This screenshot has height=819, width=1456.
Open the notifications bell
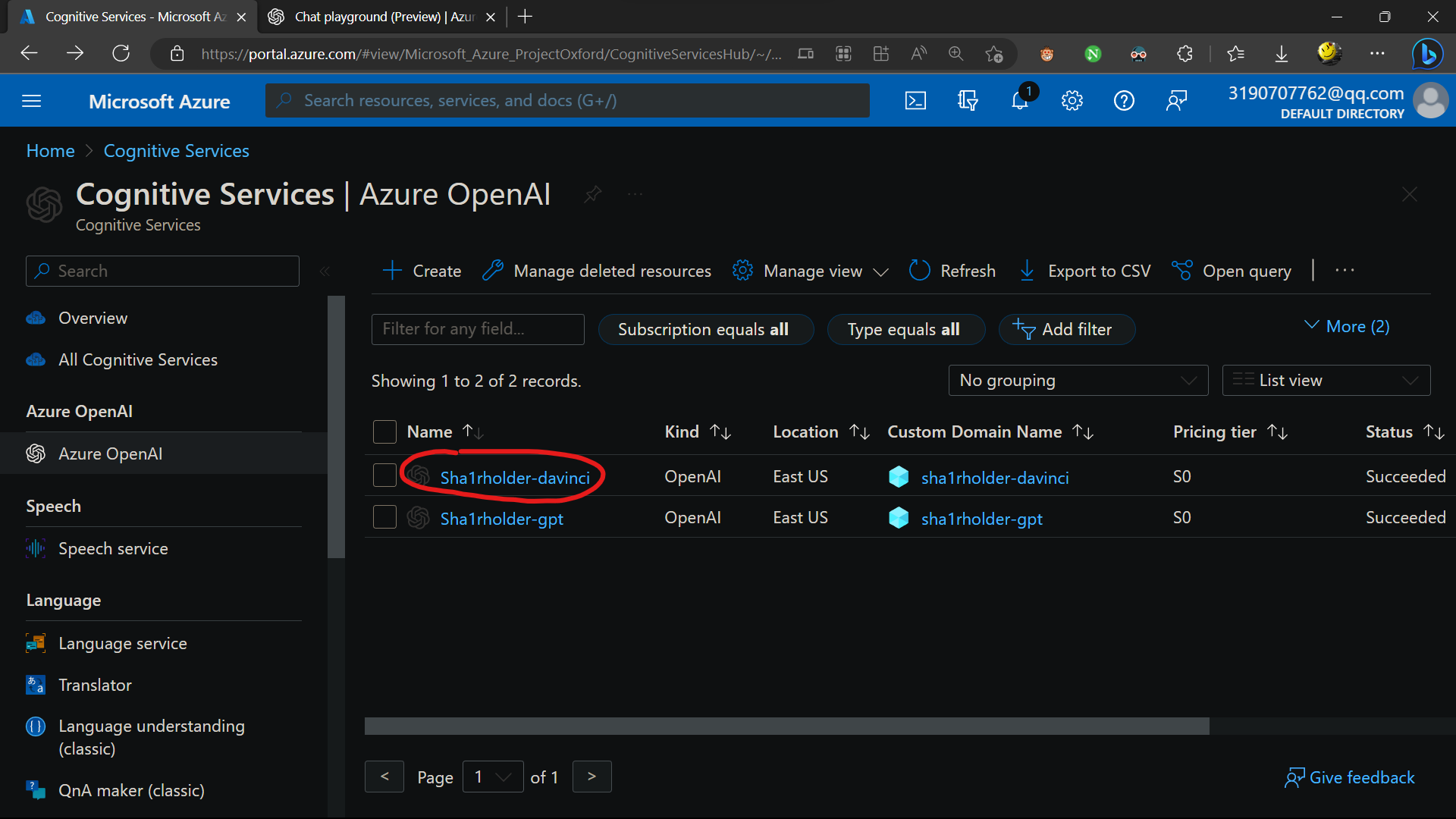pos(1020,100)
